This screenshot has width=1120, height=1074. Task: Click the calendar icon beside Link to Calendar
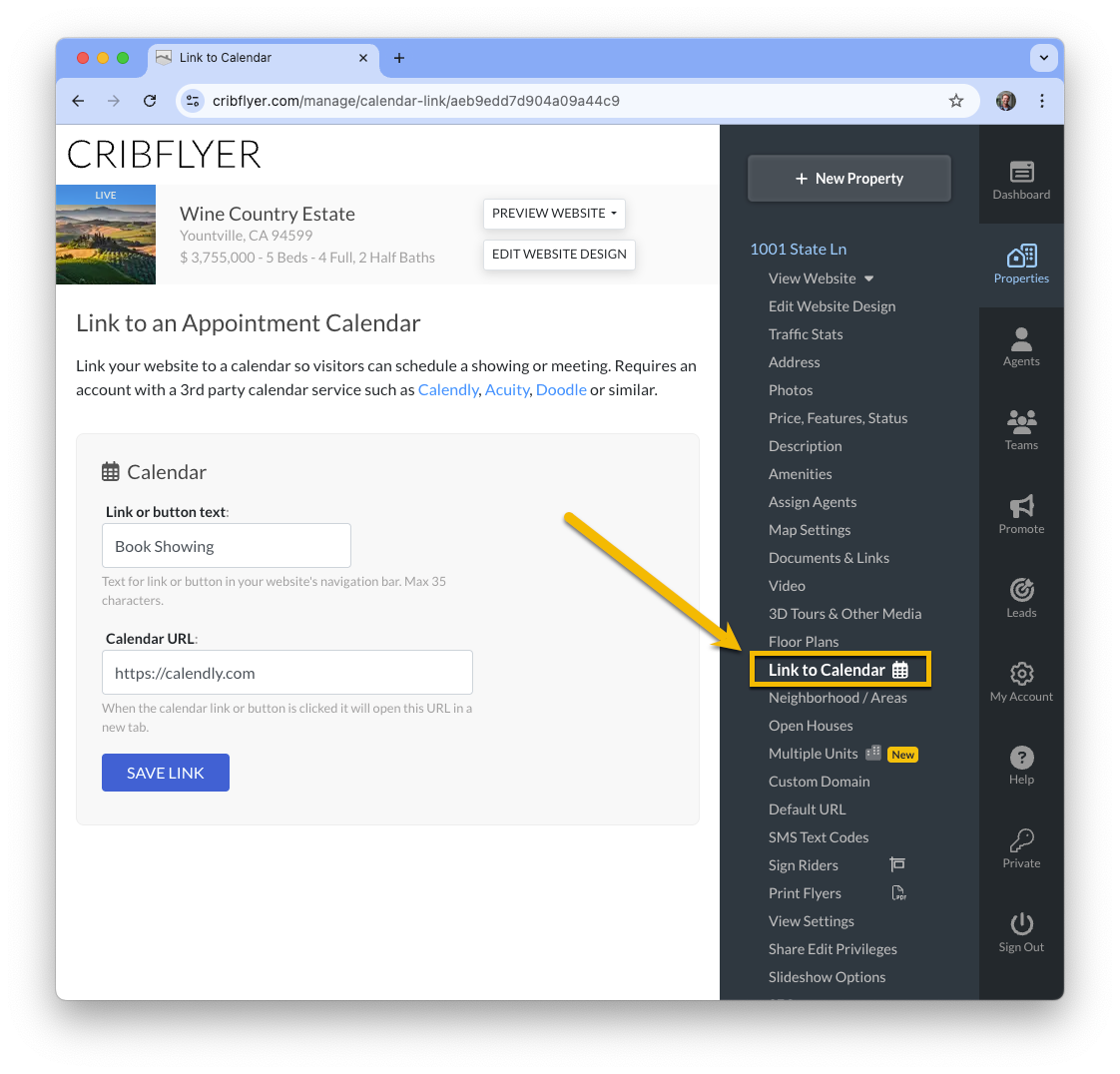(x=900, y=670)
